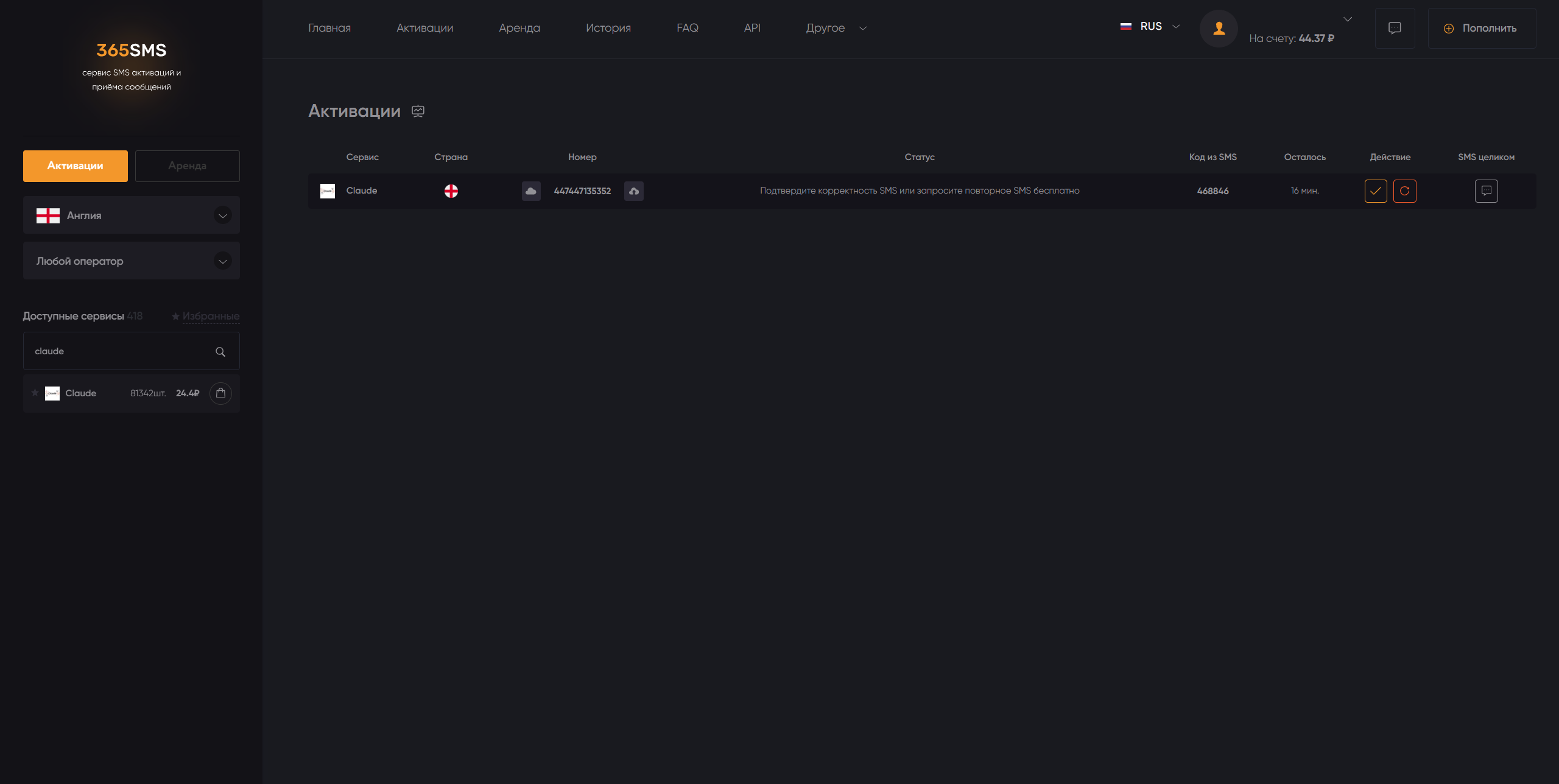This screenshot has width=1559, height=784.
Task: Go to Главная in the top navigation
Action: point(329,28)
